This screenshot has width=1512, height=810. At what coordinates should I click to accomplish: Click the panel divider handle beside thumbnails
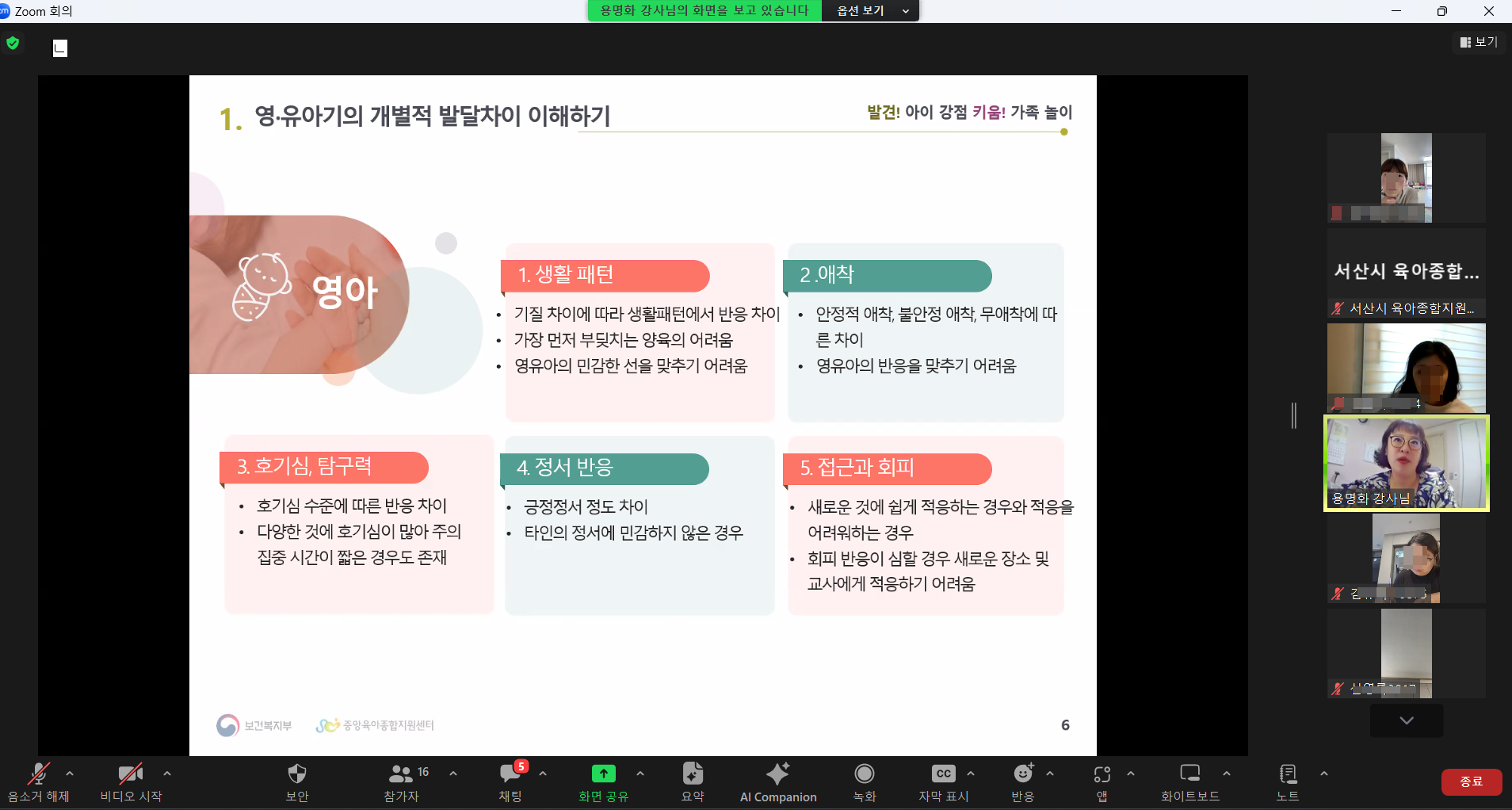(1294, 415)
